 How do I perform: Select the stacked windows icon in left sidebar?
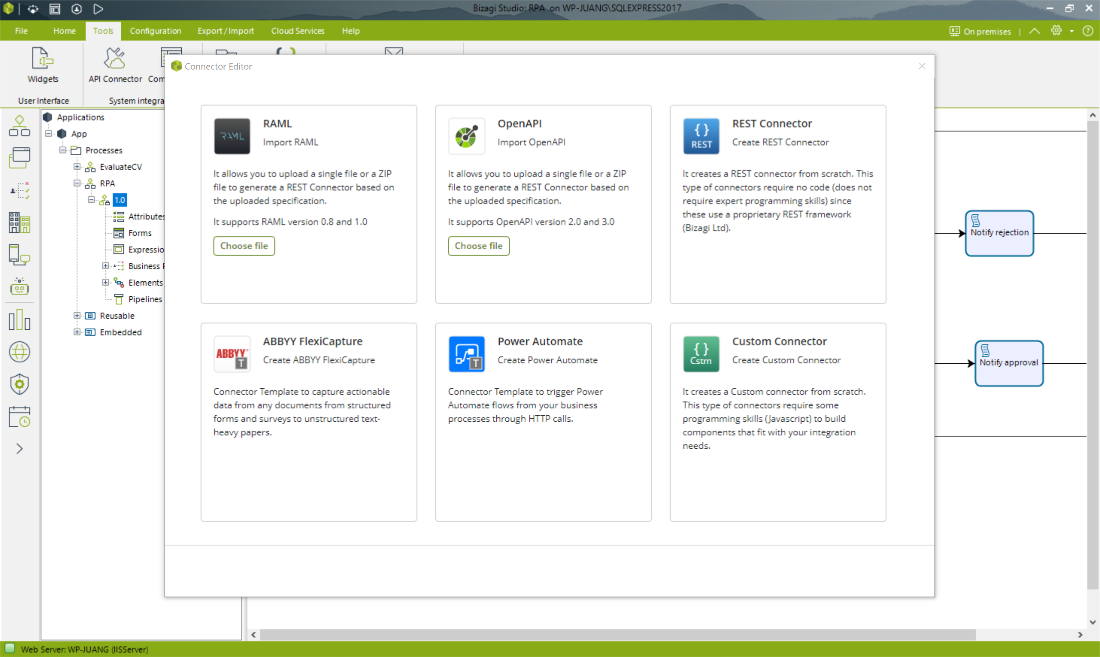(x=20, y=158)
